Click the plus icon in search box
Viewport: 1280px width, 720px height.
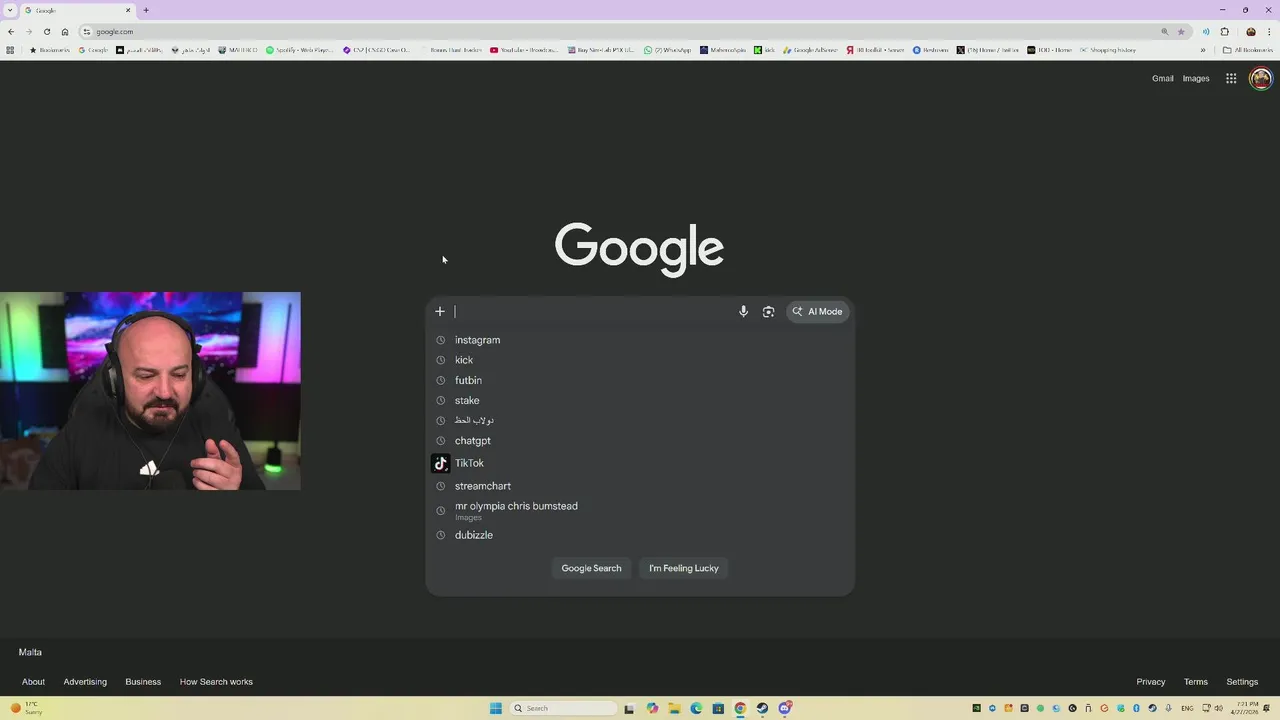[439, 311]
